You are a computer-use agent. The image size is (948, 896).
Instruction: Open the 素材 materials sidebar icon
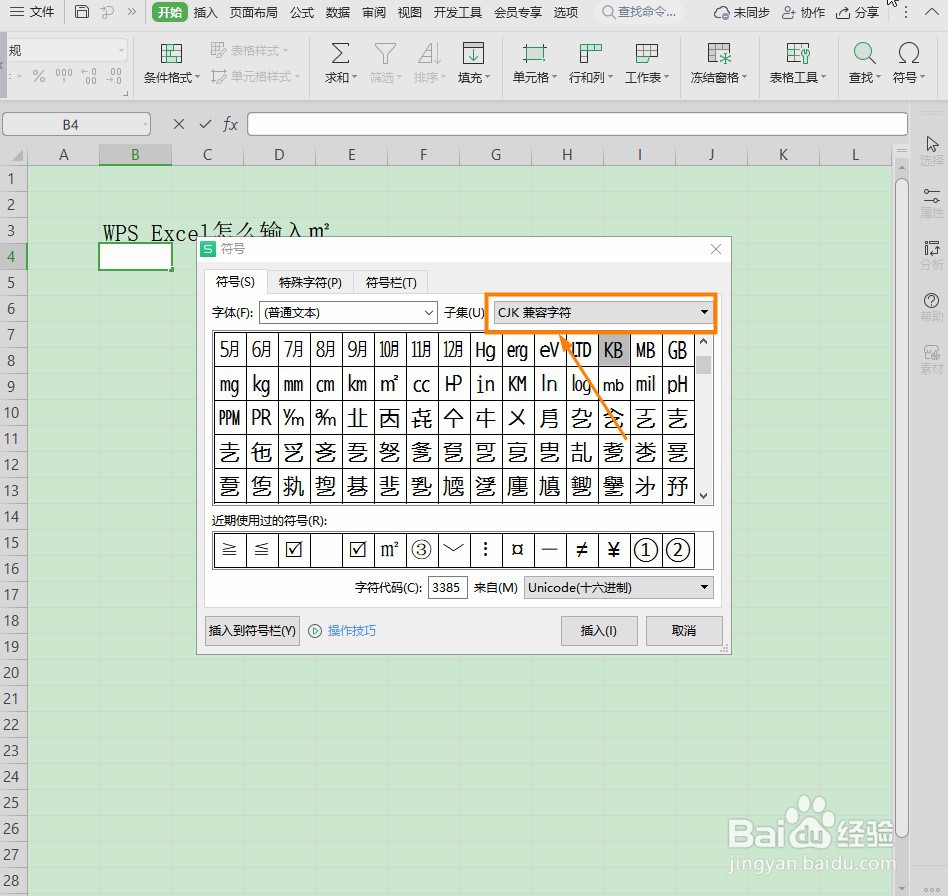tap(932, 359)
